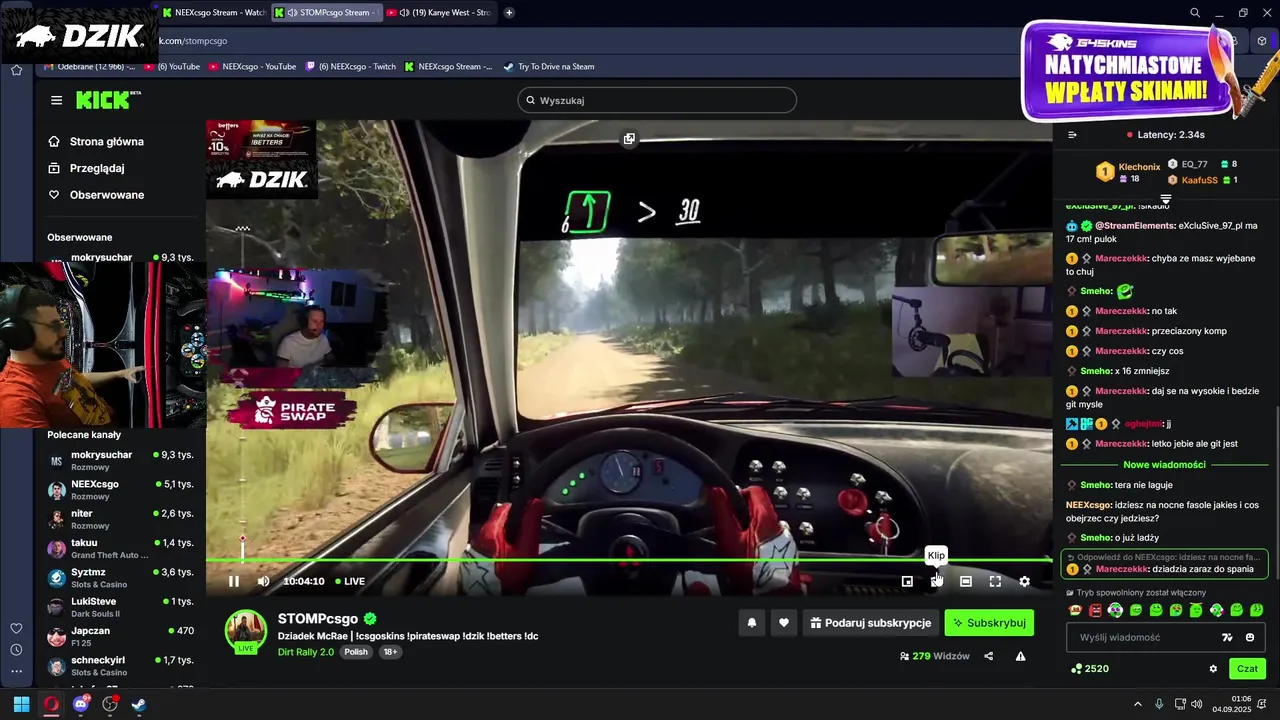Open niter recommended channel
Viewport: 1280px width, 720px height.
[120, 519]
